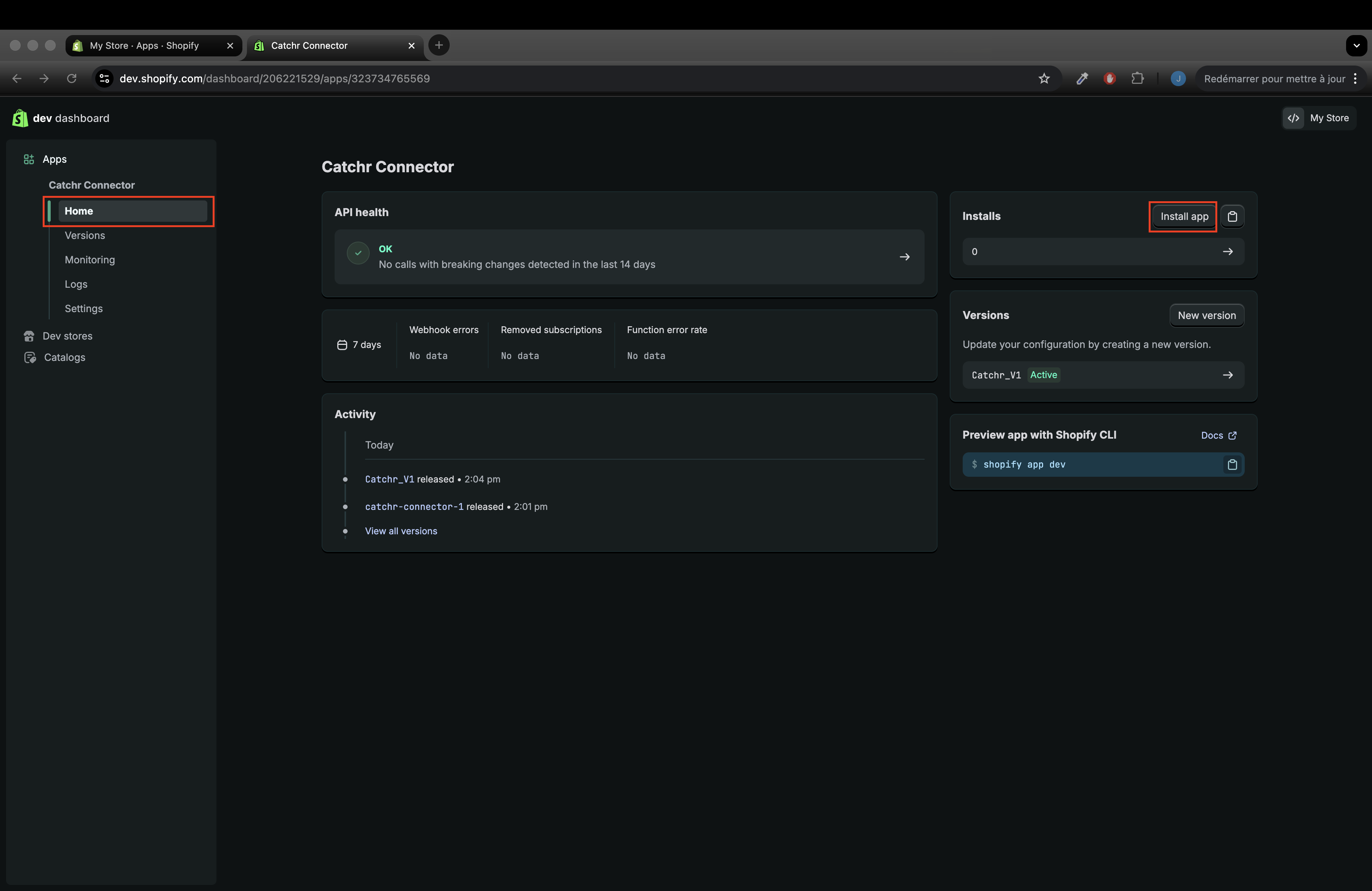Copy the shopify app dev command
The image size is (1372, 891).
click(1232, 465)
